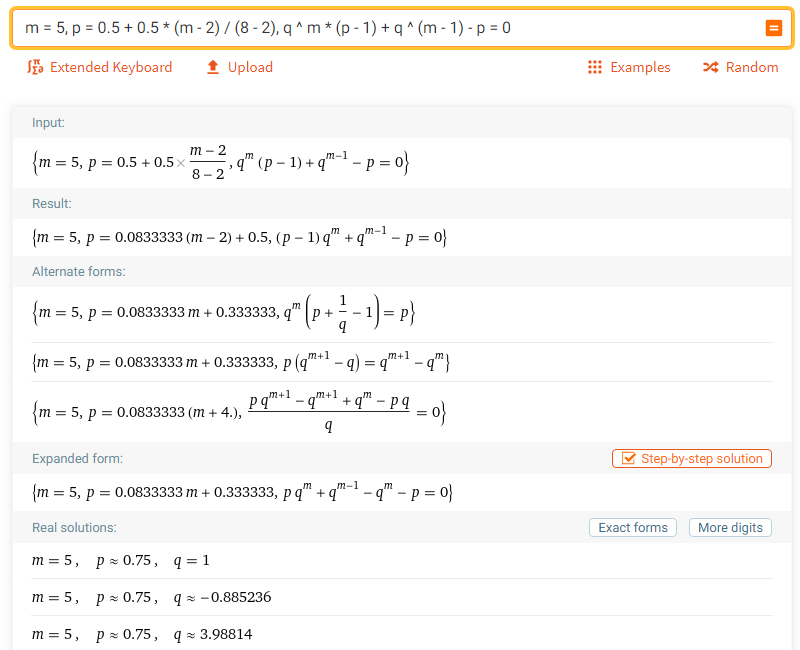The image size is (800, 650).
Task: Select the Input formula expression
Action: point(221,163)
